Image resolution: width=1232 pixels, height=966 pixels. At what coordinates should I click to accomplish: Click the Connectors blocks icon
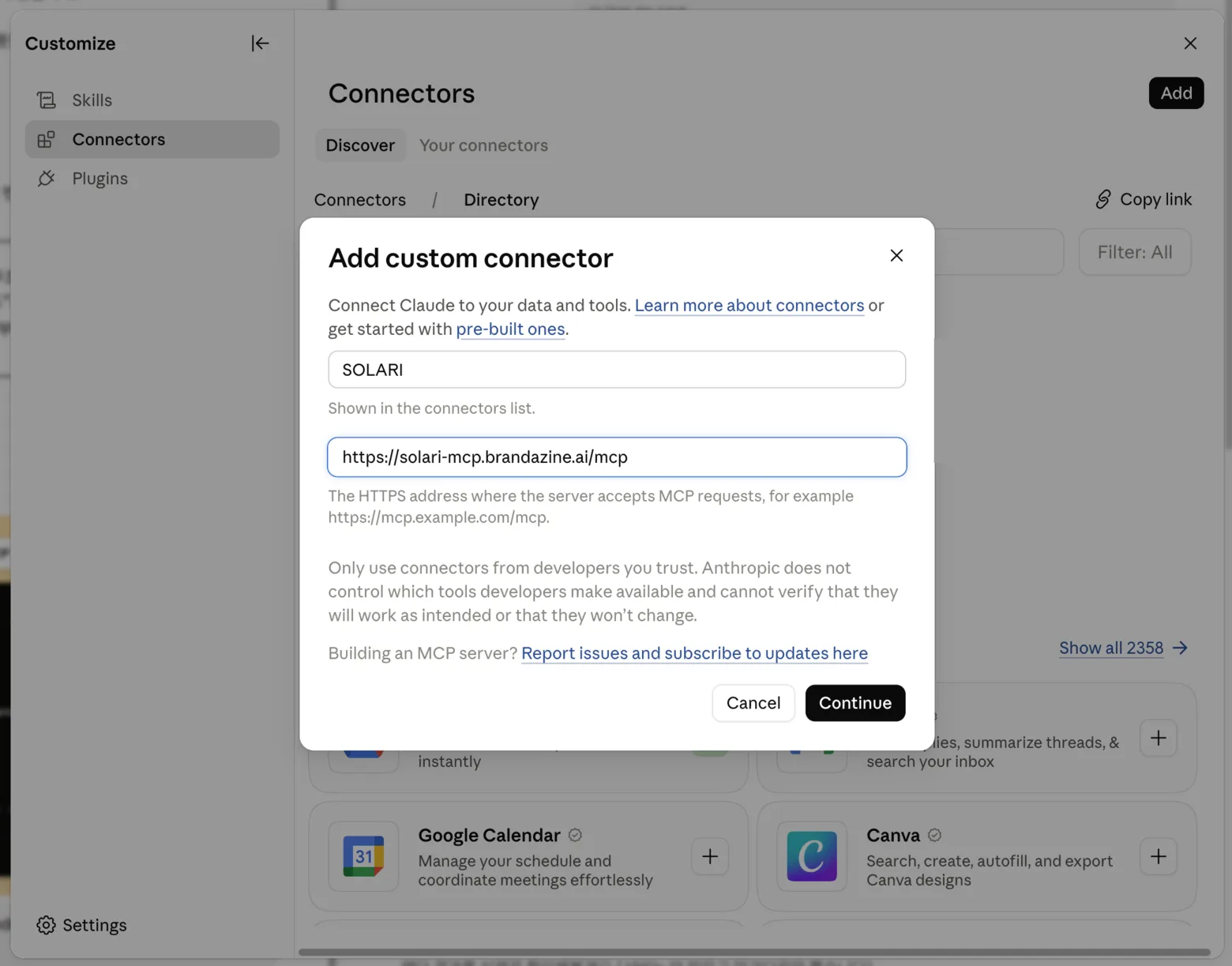click(x=47, y=140)
